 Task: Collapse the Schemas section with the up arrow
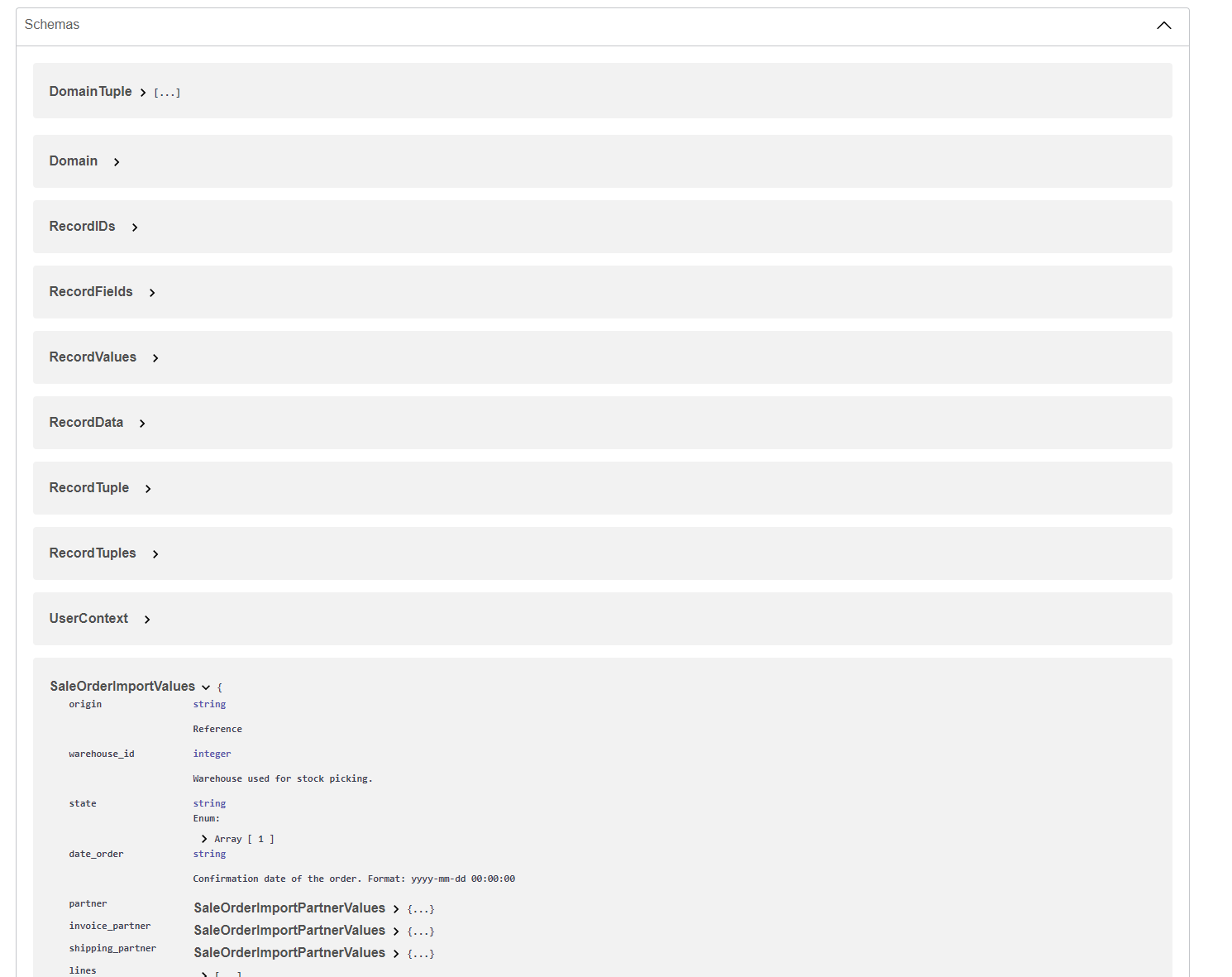[x=1163, y=26]
